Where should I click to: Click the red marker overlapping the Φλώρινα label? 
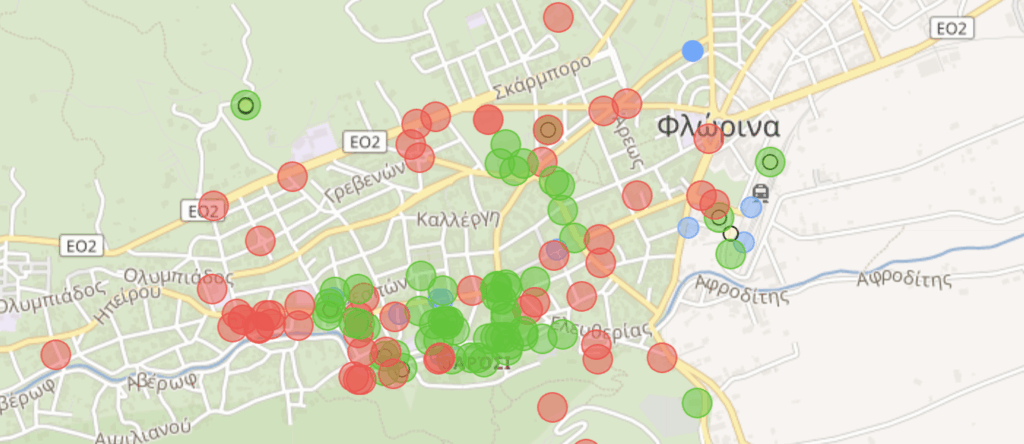[708, 139]
